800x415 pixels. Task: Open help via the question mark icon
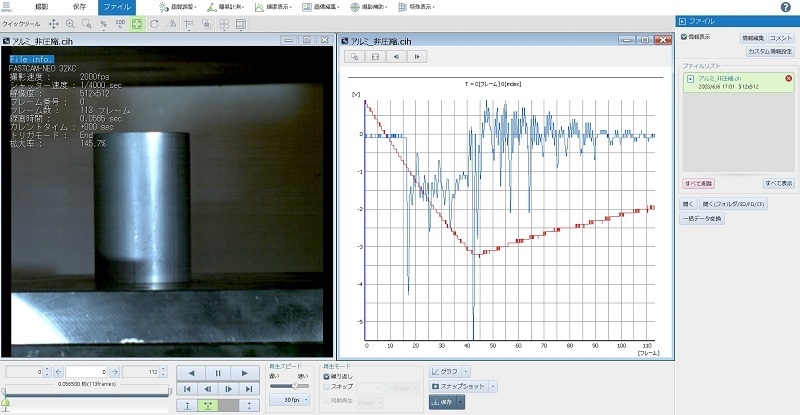787,6
